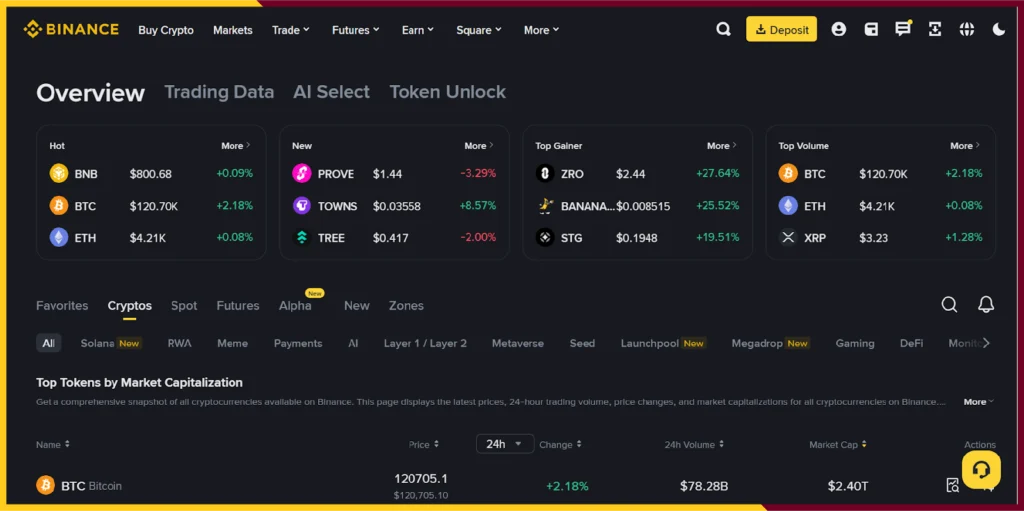Expand the More menu in header
Screen dimensions: 1024x511
coord(541,30)
